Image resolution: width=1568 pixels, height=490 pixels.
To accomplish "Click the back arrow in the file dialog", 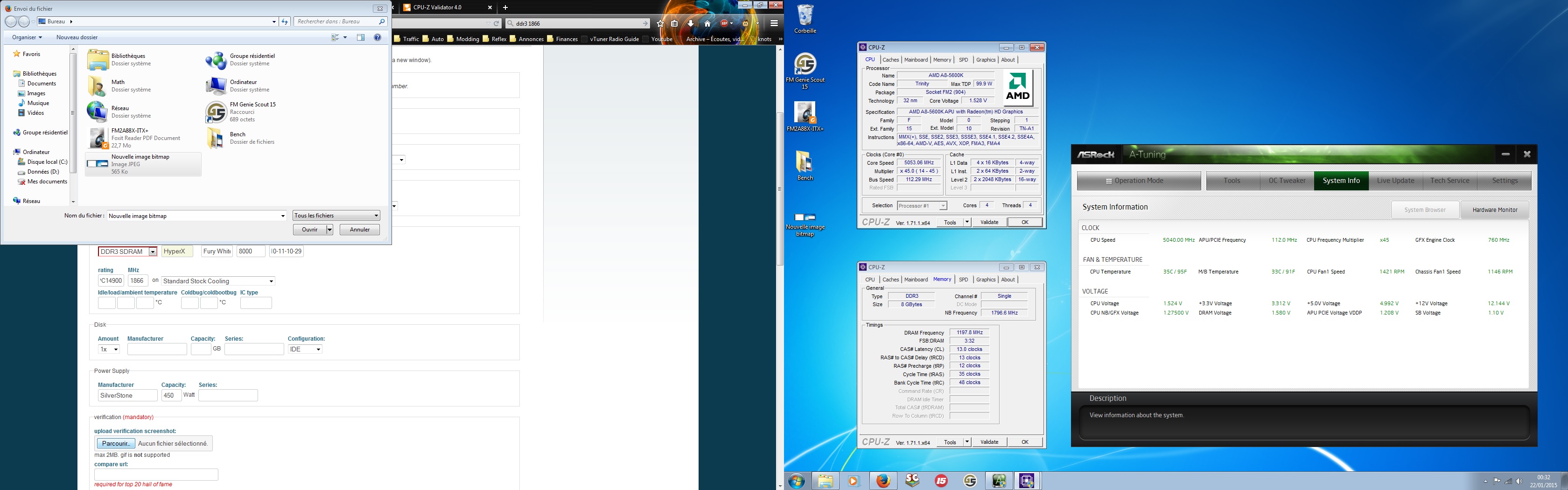I will click(x=10, y=21).
